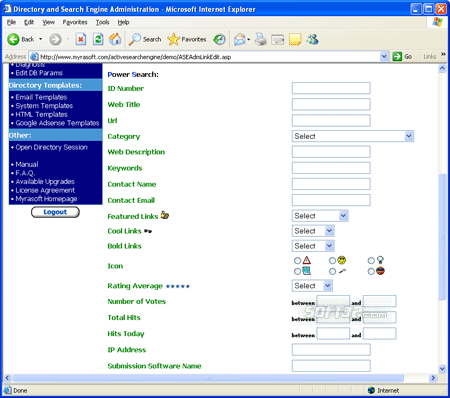Image resolution: width=450 pixels, height=398 pixels.
Task: Go to Home page icon
Action: (x=115, y=39)
